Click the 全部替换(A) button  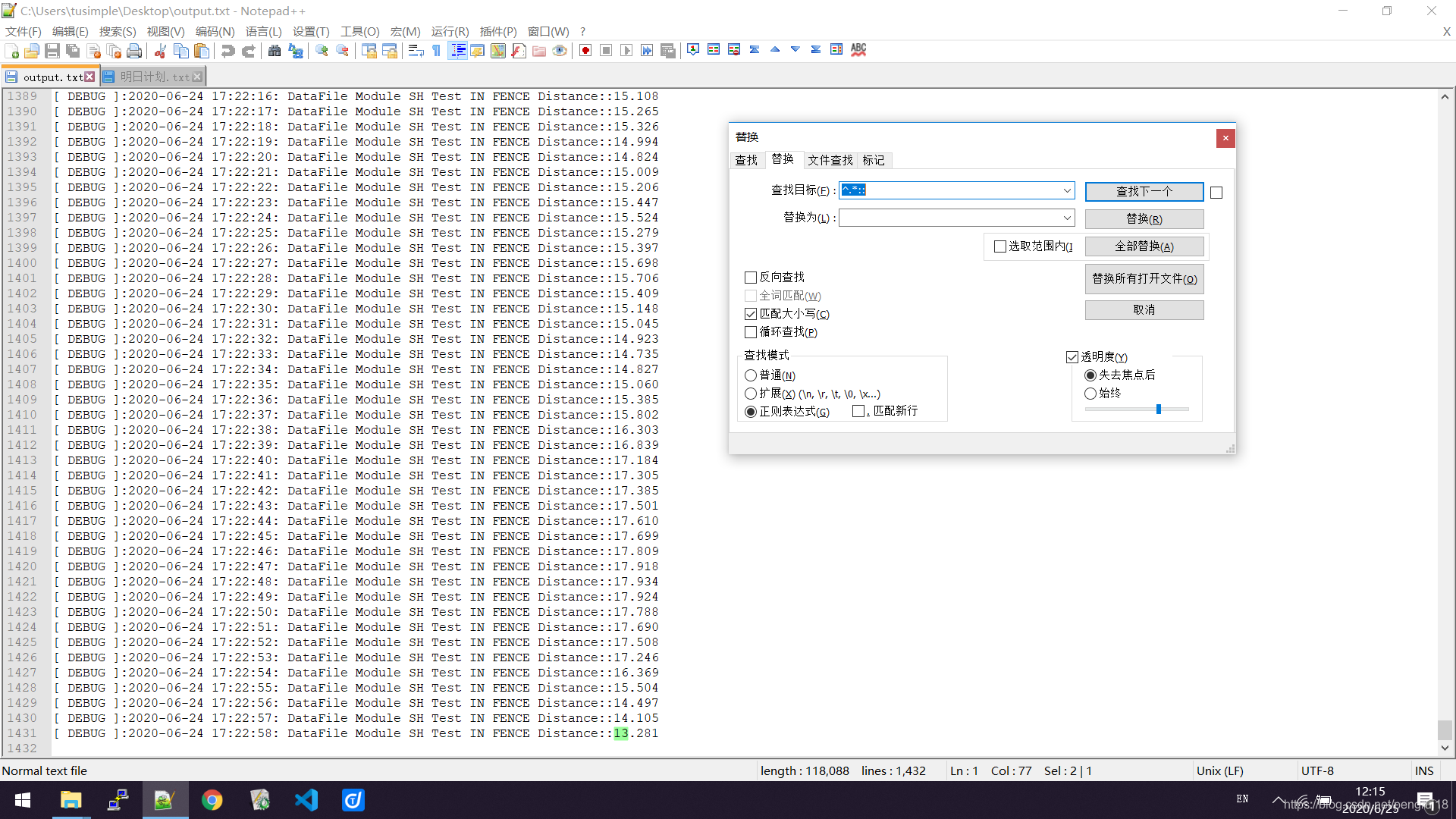[x=1144, y=246]
